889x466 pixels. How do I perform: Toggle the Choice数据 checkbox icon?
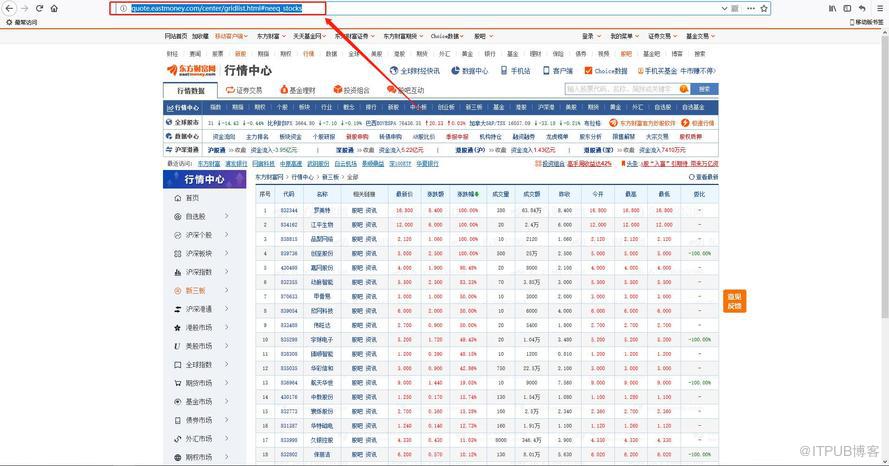(x=588, y=71)
